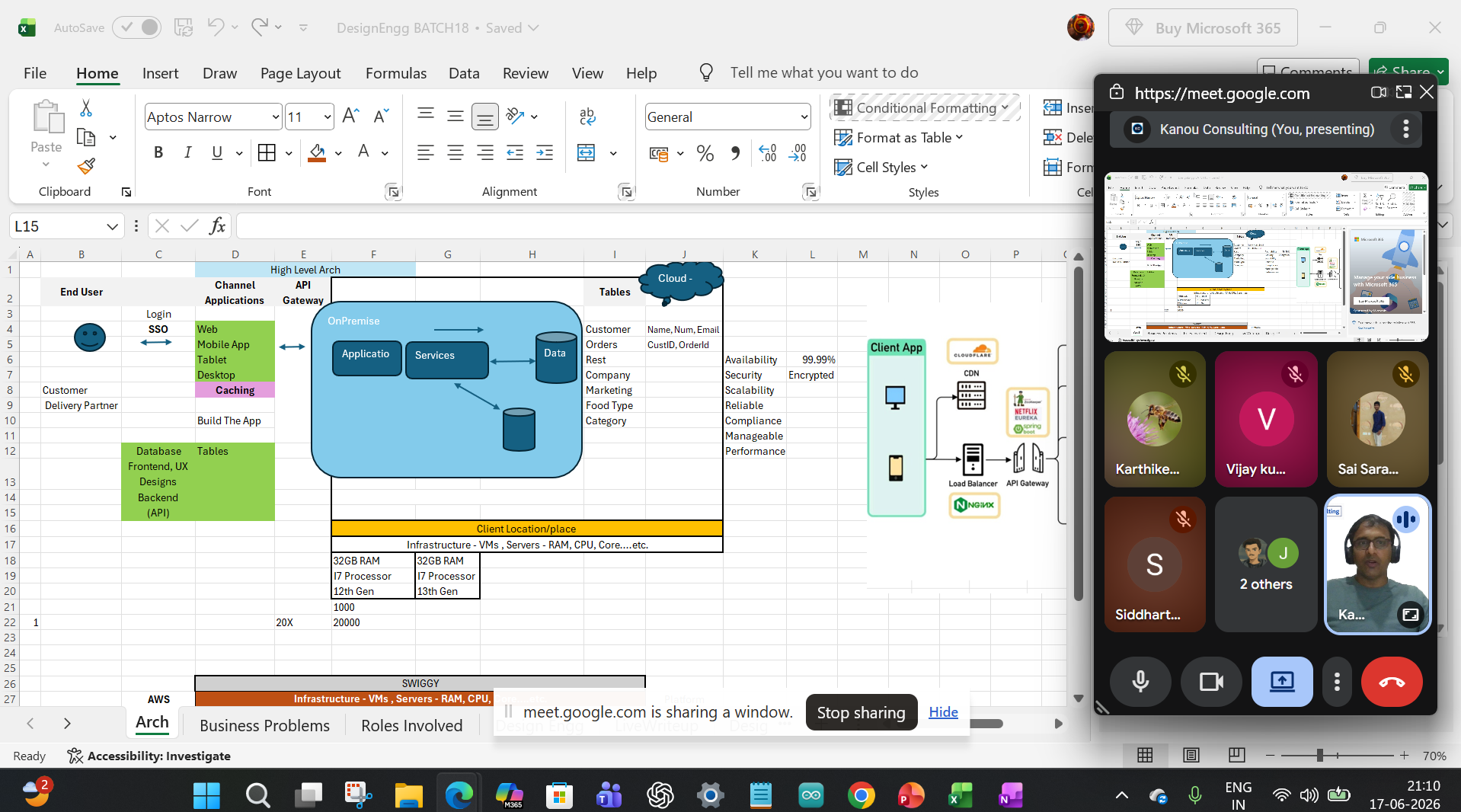The width and height of the screenshot is (1461, 812).
Task: Click the Copy icon
Action: pos(86,138)
